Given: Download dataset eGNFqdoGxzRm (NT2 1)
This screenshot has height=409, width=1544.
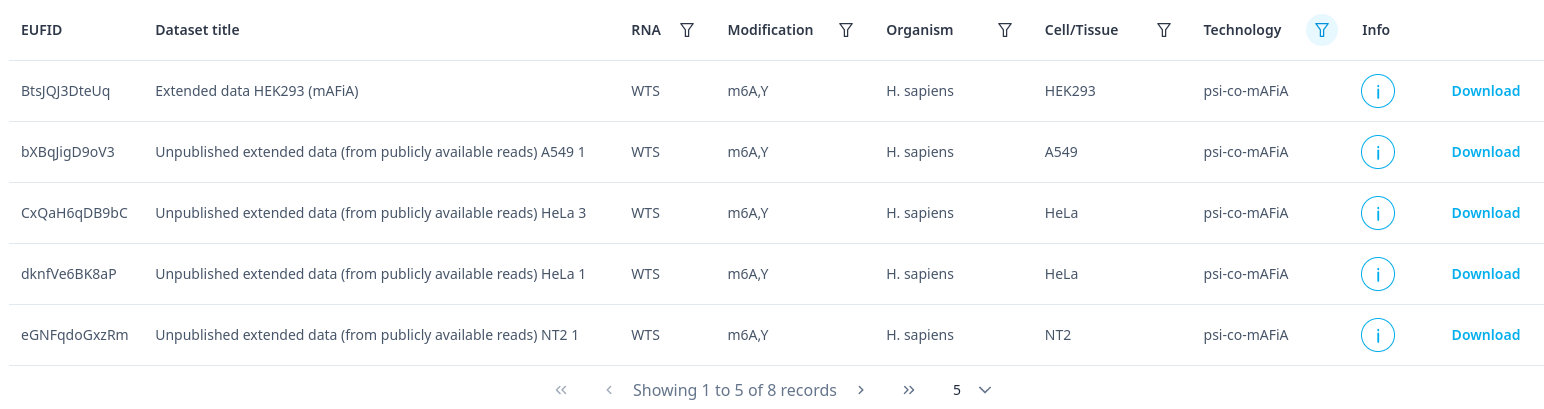Looking at the screenshot, I should point(1485,335).
